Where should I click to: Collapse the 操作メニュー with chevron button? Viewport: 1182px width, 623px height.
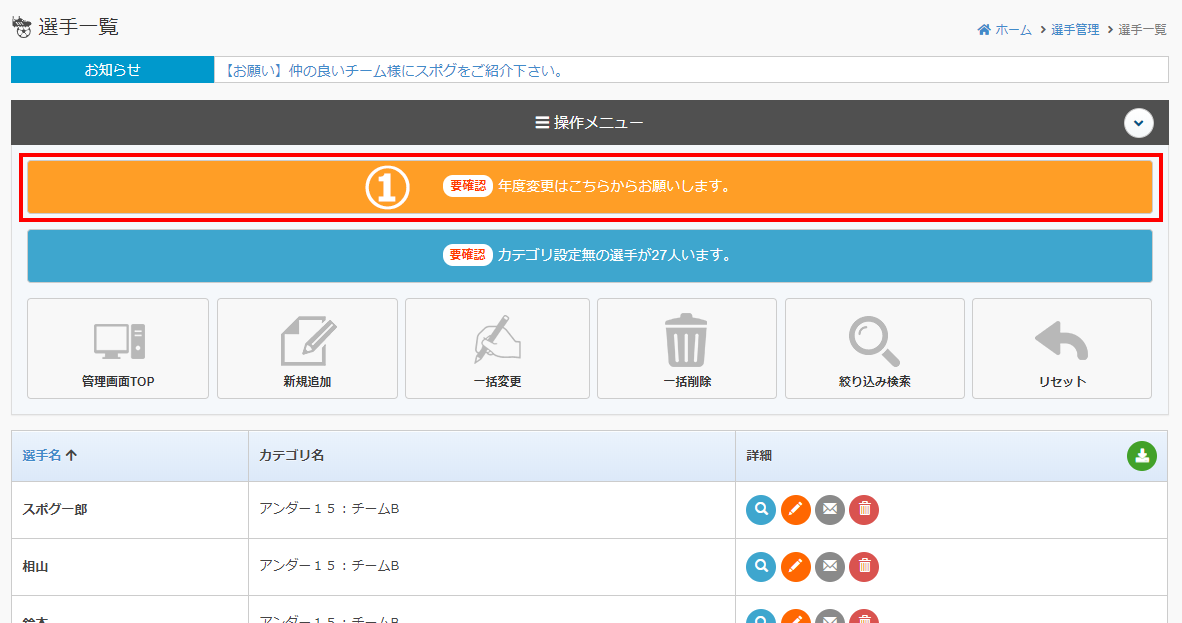pyautogui.click(x=1138, y=123)
